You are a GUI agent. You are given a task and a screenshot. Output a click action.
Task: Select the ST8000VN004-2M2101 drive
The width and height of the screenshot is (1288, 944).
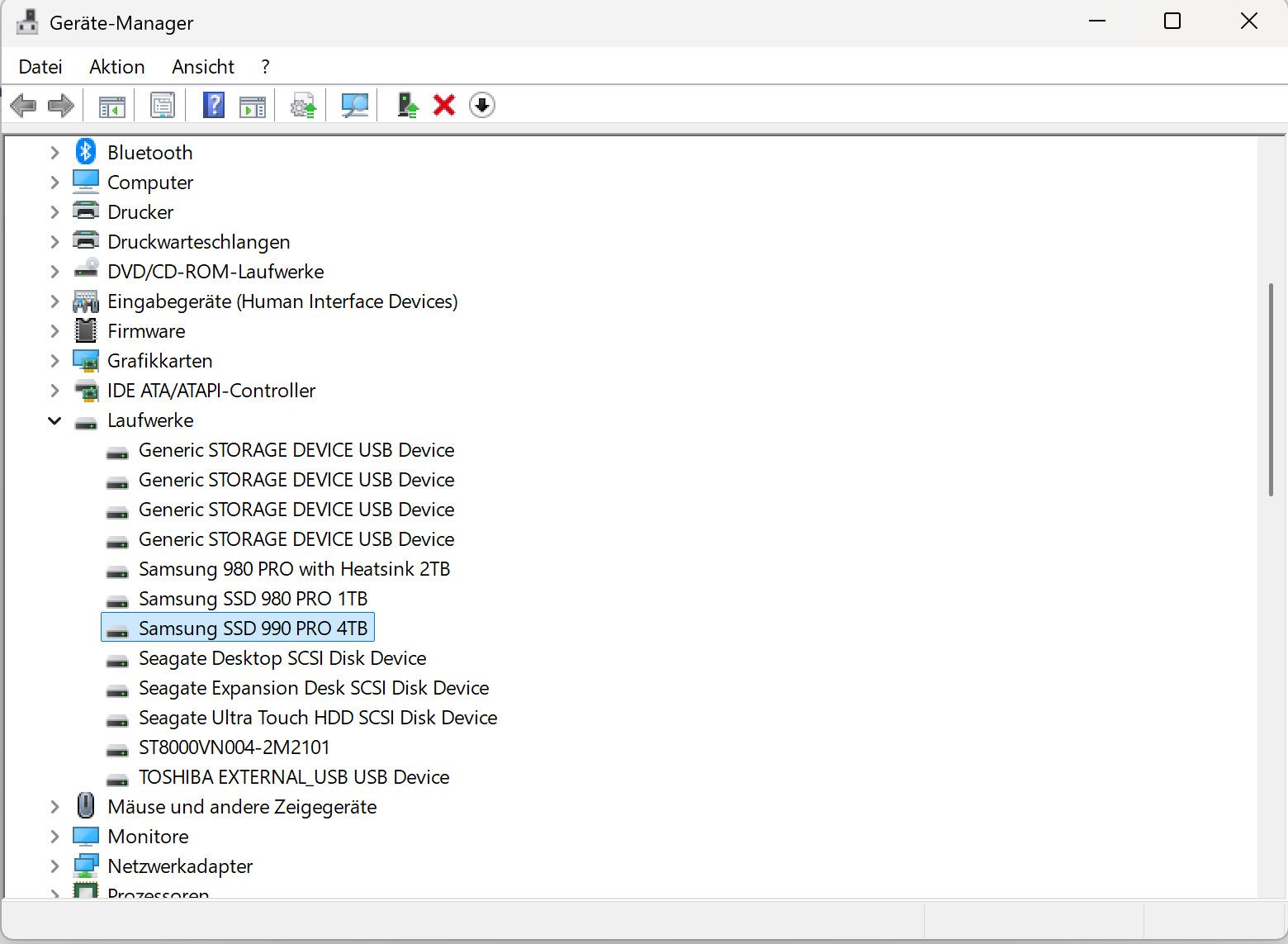234,747
